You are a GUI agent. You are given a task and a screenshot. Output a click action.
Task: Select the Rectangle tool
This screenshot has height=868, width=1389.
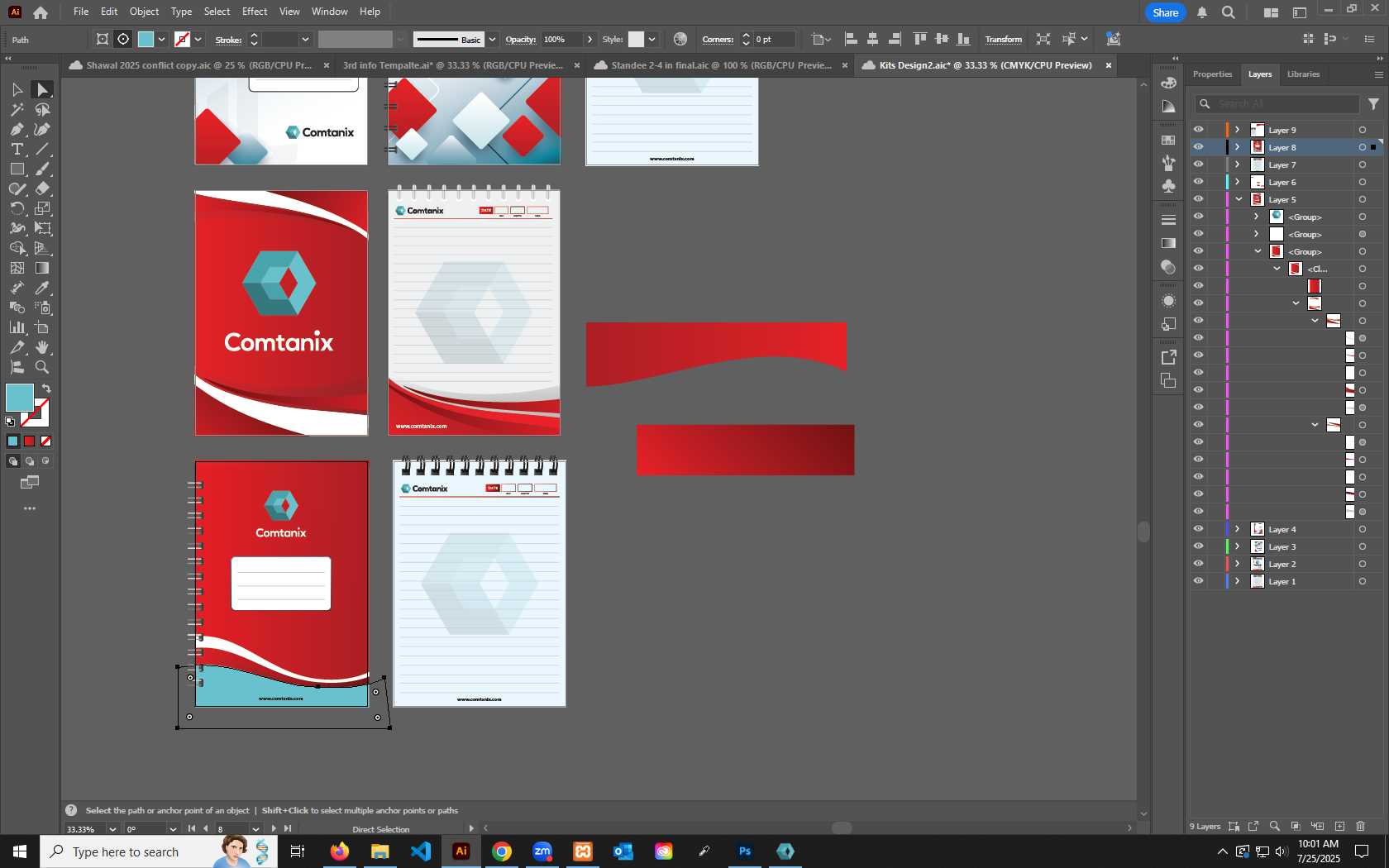17,169
